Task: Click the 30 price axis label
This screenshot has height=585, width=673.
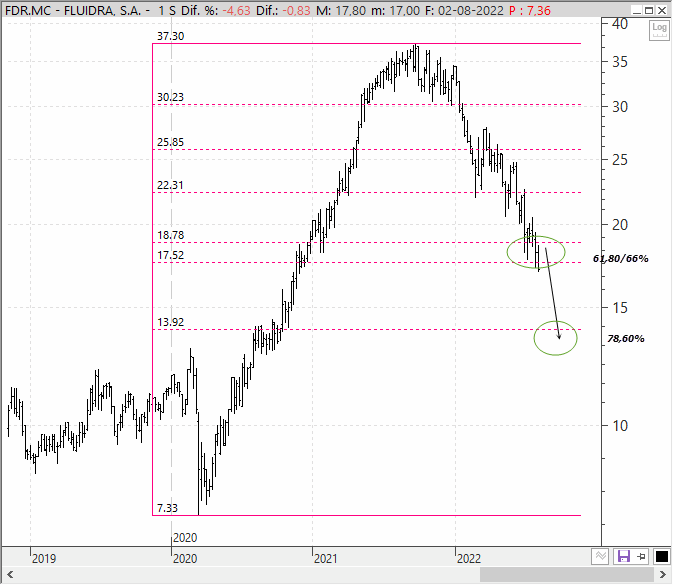Action: point(620,107)
